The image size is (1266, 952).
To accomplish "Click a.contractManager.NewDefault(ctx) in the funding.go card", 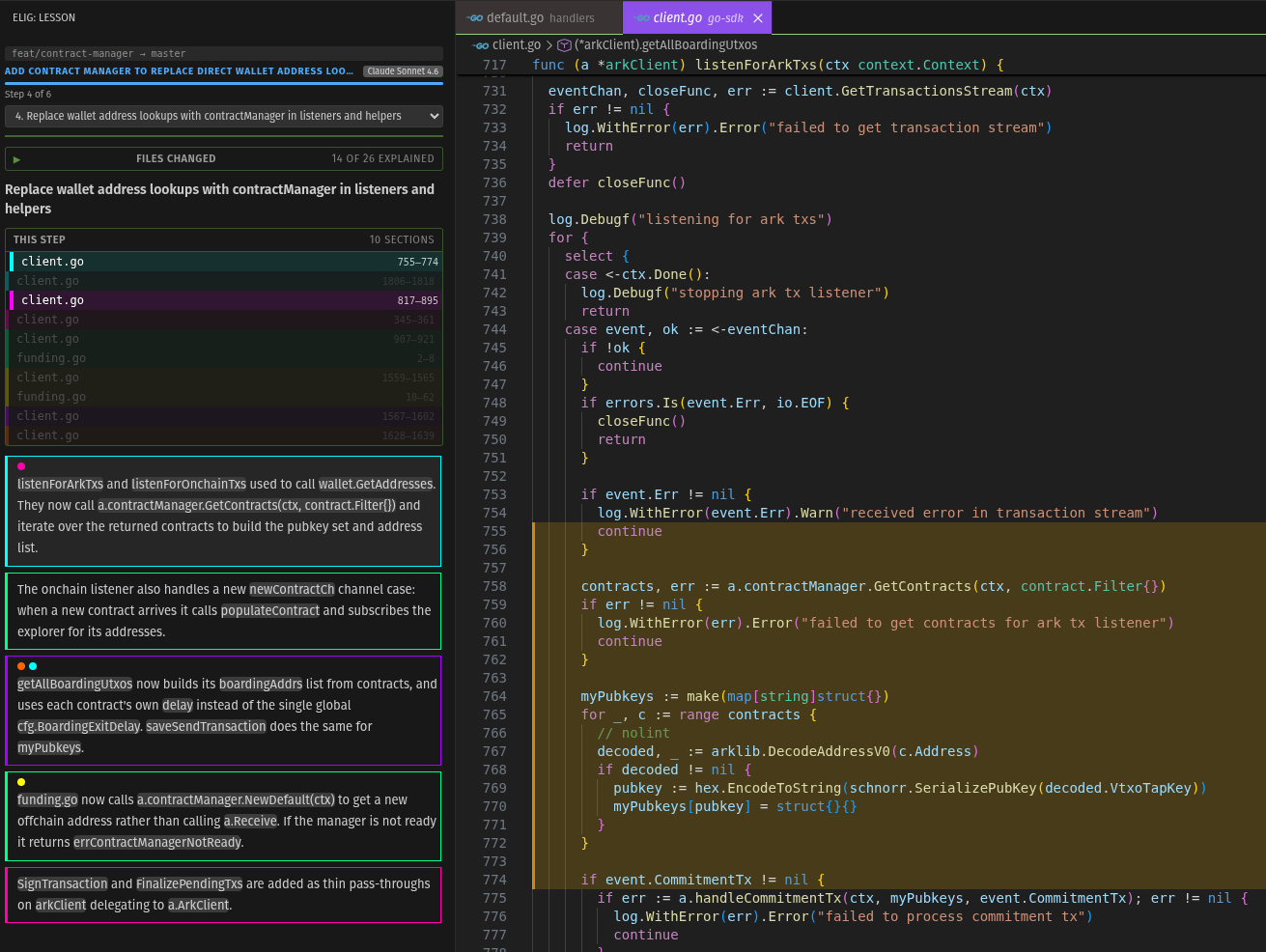I will pos(236,799).
